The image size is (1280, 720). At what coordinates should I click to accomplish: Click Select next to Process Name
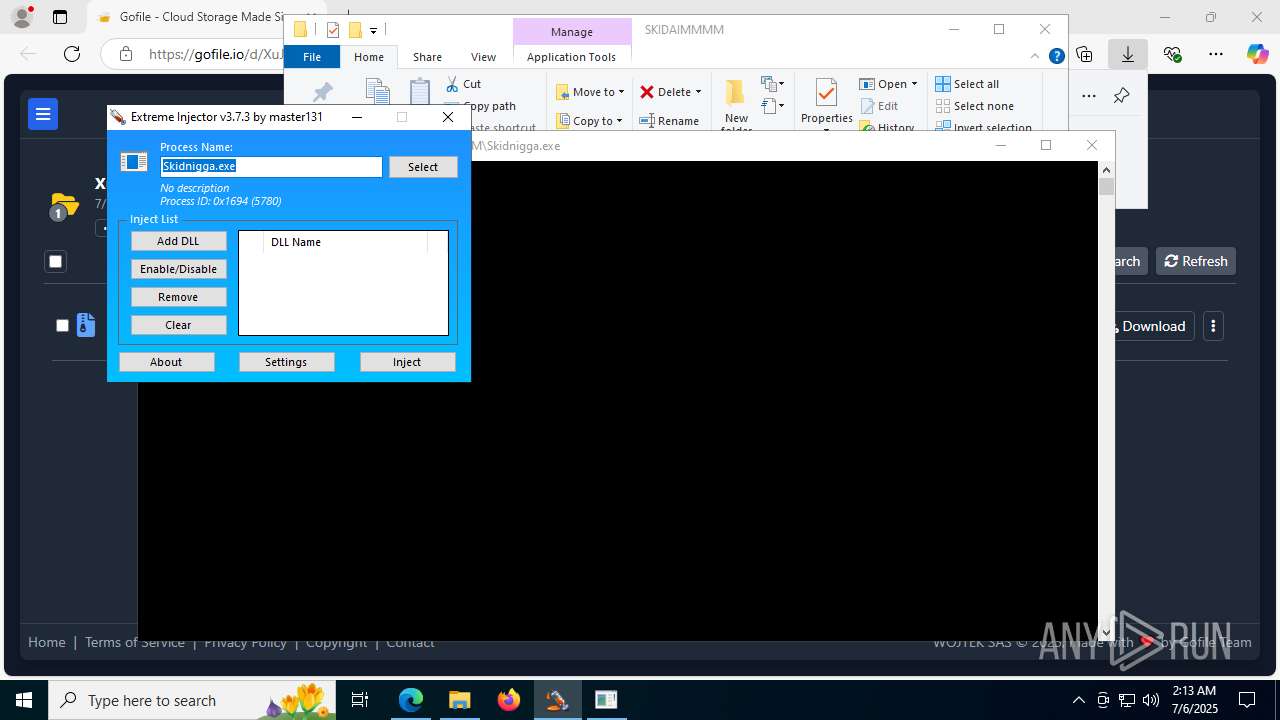point(423,167)
